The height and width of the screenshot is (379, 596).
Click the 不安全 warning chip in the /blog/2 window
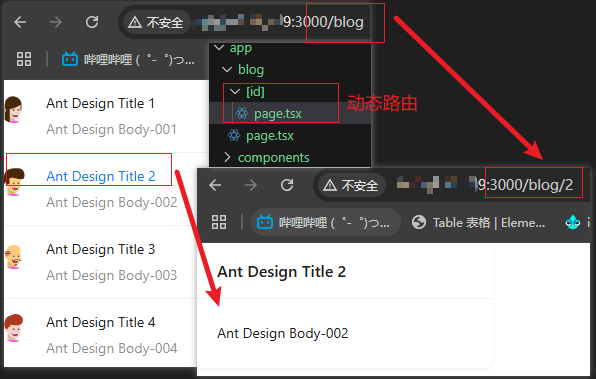point(351,186)
